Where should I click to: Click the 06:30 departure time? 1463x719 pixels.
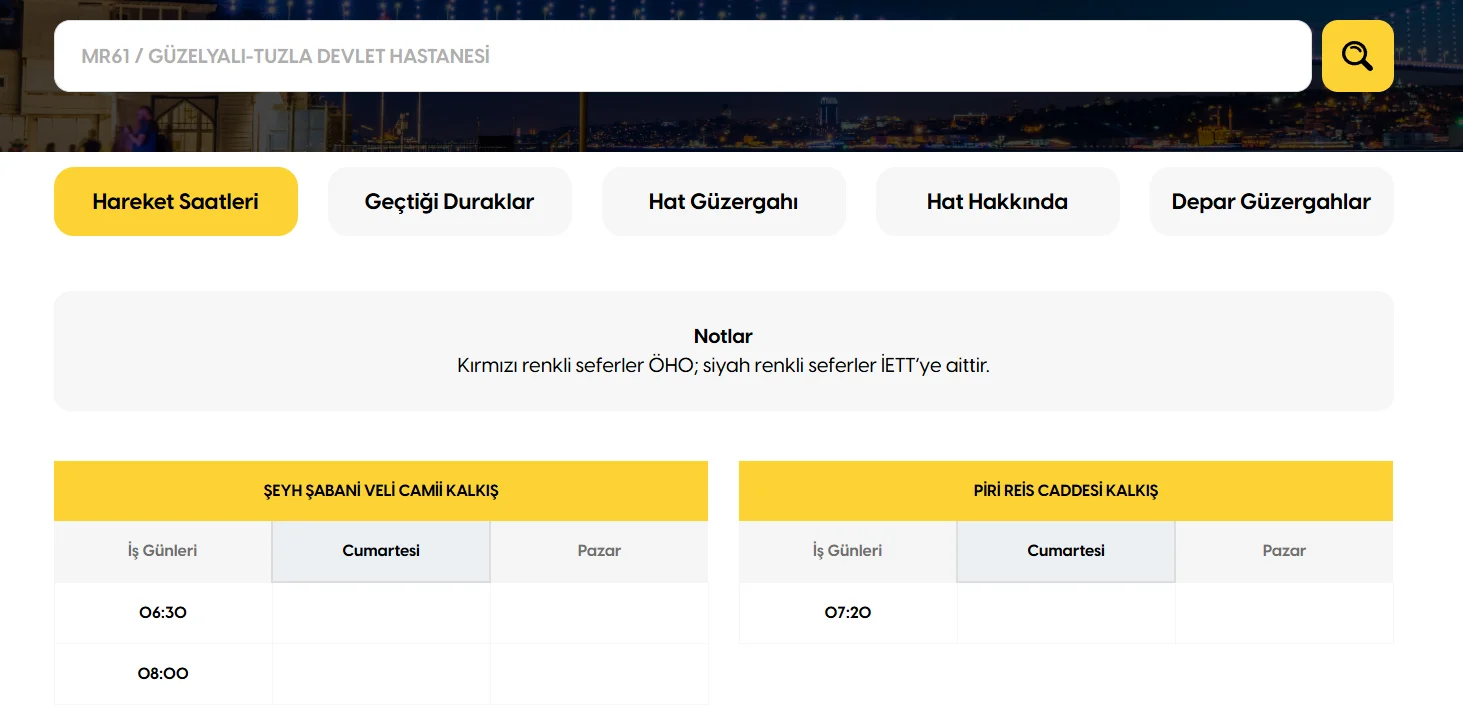pyautogui.click(x=163, y=613)
